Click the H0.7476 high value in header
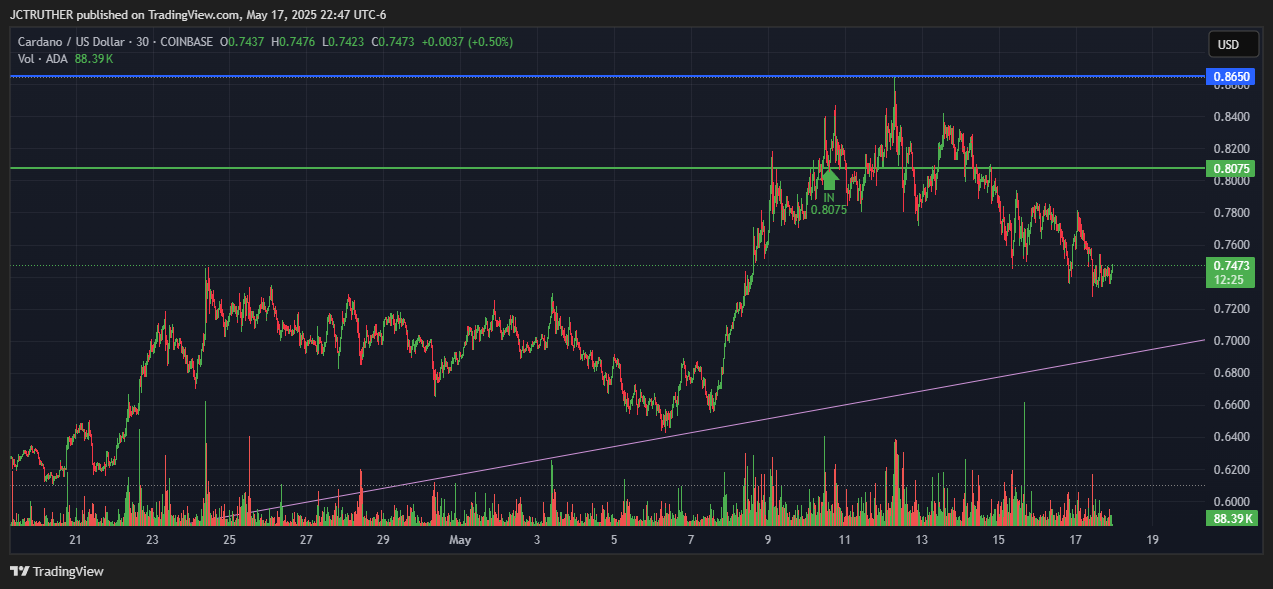The height and width of the screenshot is (589, 1273). coord(294,41)
